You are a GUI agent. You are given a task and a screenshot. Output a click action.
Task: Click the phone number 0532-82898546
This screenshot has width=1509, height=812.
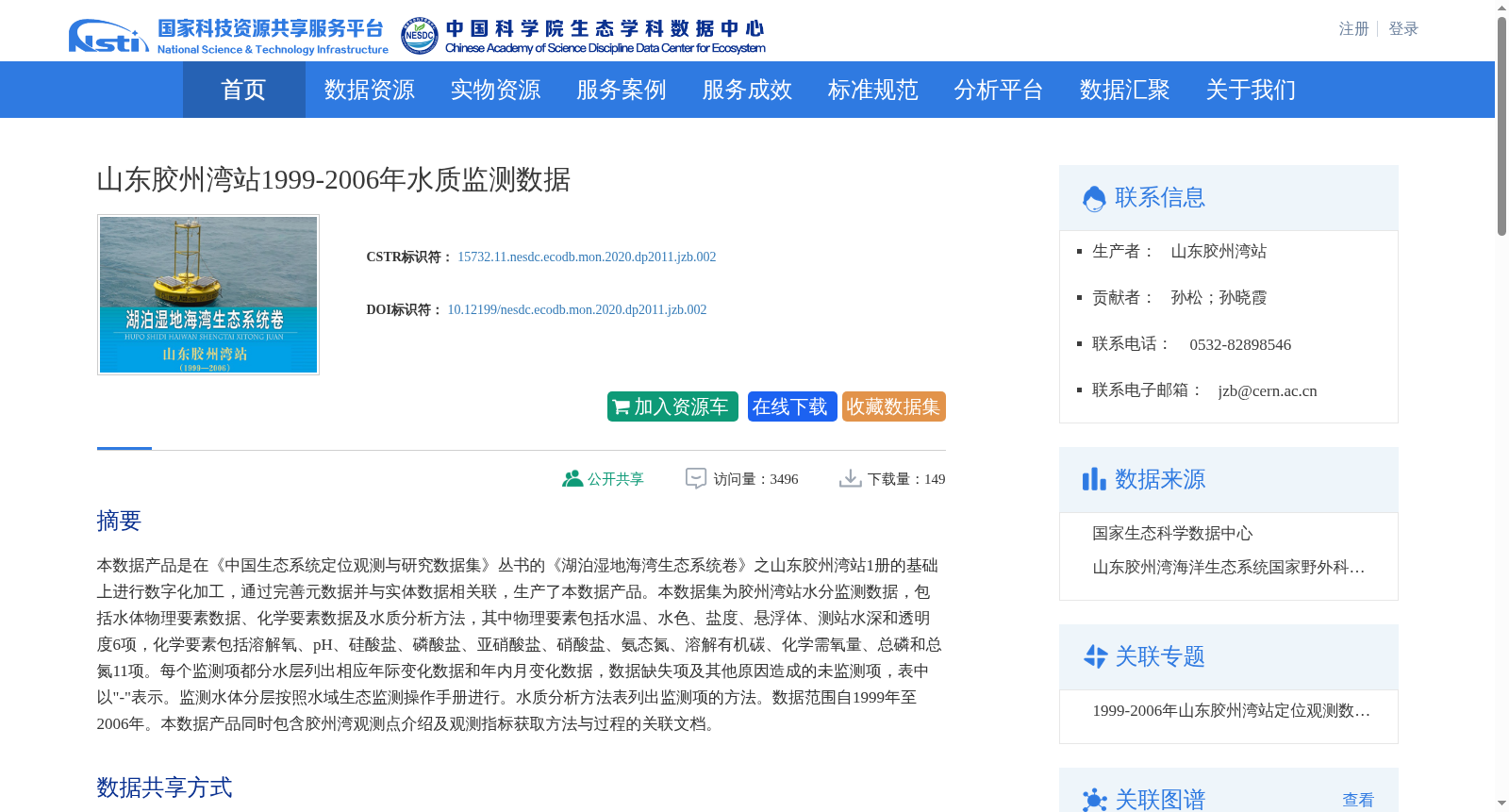click(x=1240, y=344)
